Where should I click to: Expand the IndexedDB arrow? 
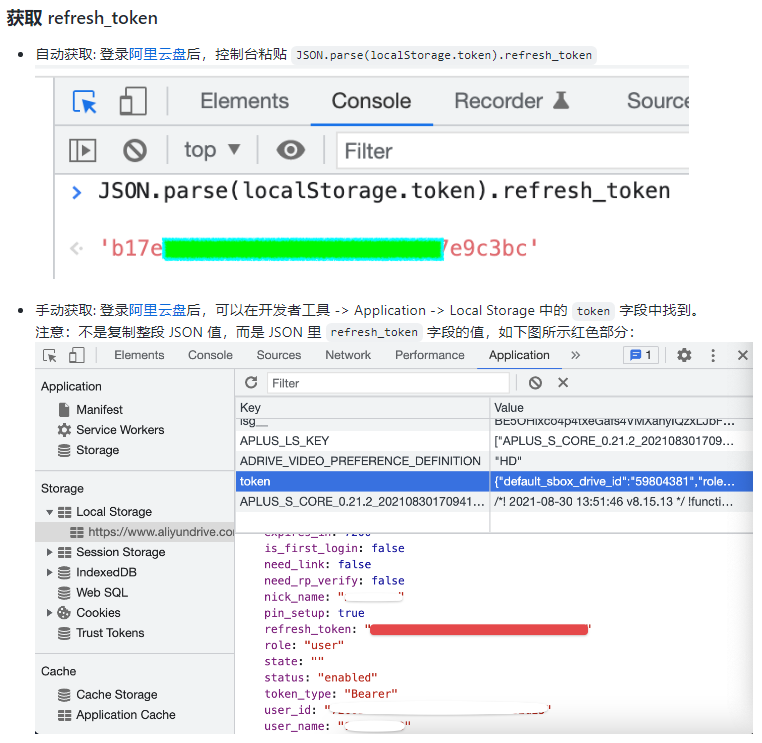[49, 573]
